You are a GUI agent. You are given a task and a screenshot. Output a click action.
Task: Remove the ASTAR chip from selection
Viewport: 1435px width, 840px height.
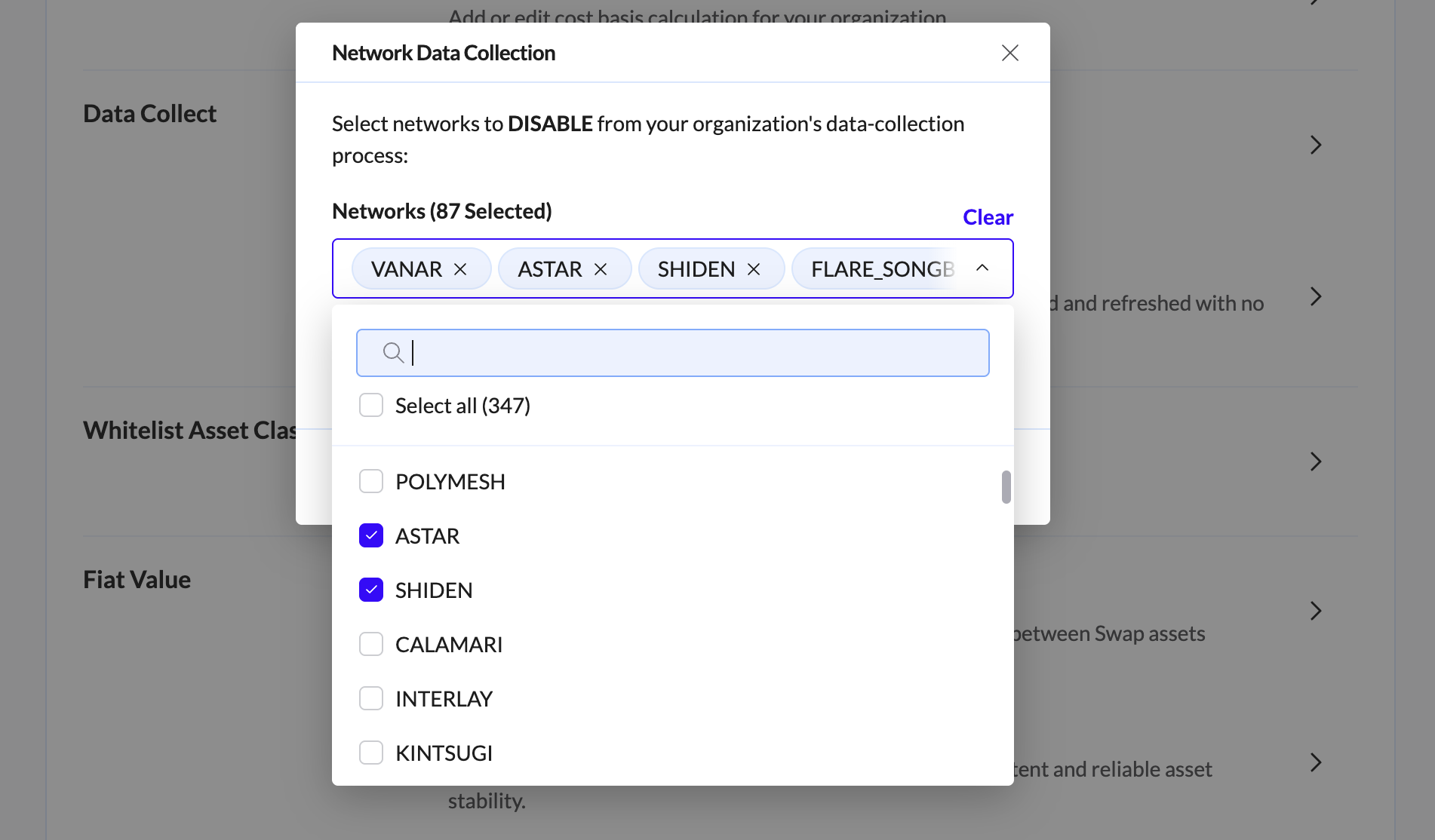click(x=601, y=268)
